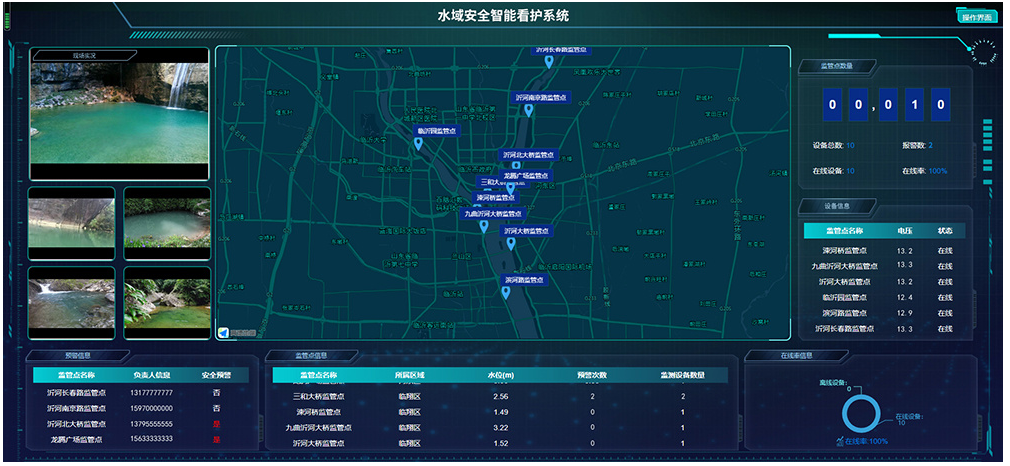Click the 滨河路监管点 map marker
Image resolution: width=1010 pixels, height=466 pixels.
tap(505, 293)
